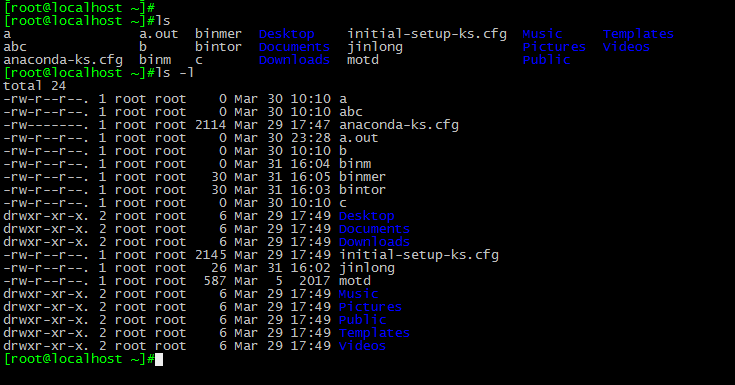The height and width of the screenshot is (385, 735).
Task: Click initial-setup-ks.cfg in the long listing
Action: point(419,255)
